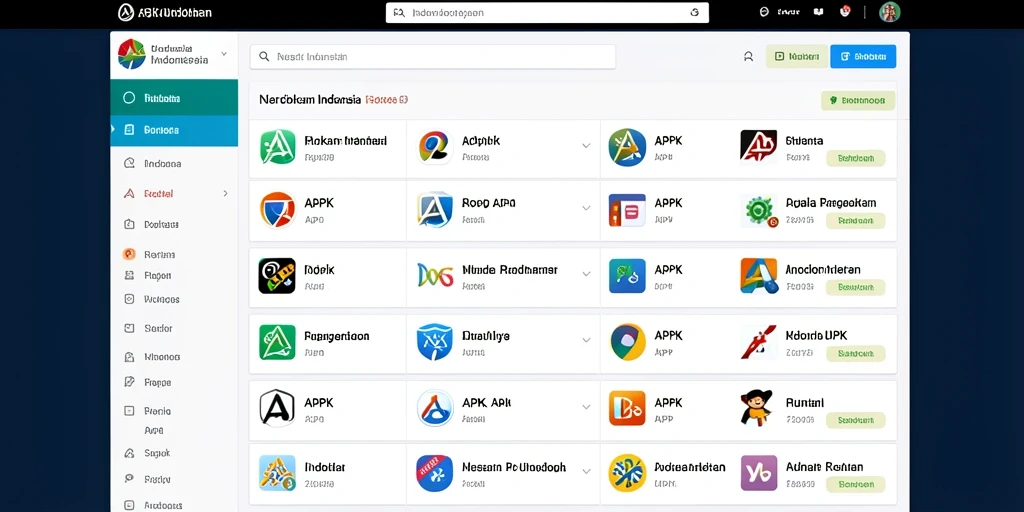Viewport: 1024px width, 512px height.
Task: Open the colorful Niunde Rrodmamer logo icon
Action: [435, 276]
